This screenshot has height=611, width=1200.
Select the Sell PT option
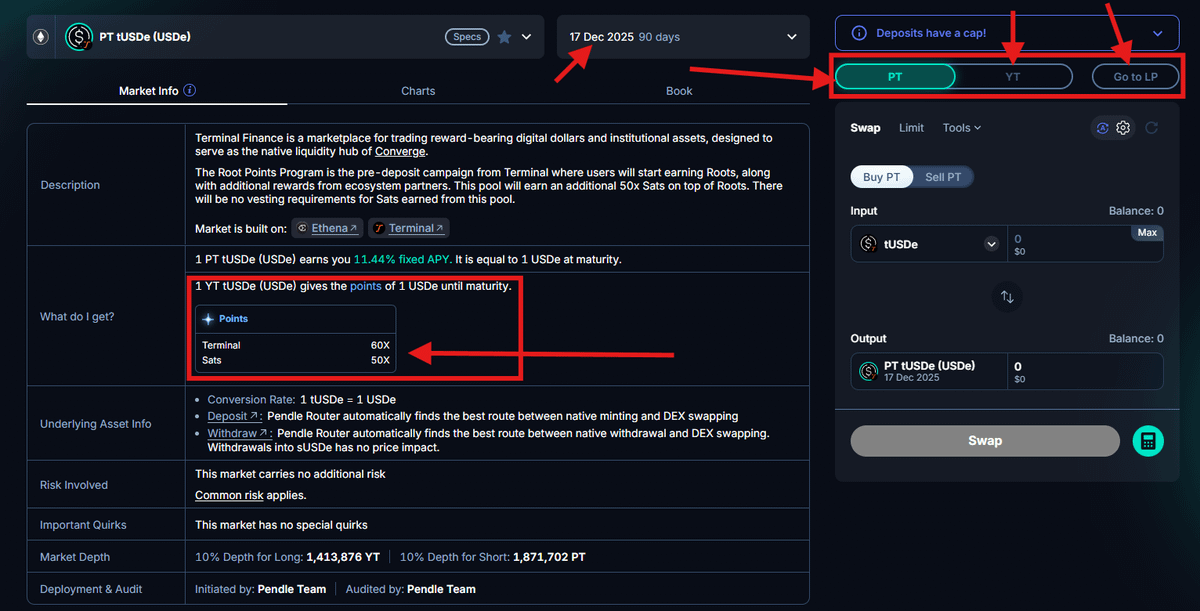(x=942, y=177)
